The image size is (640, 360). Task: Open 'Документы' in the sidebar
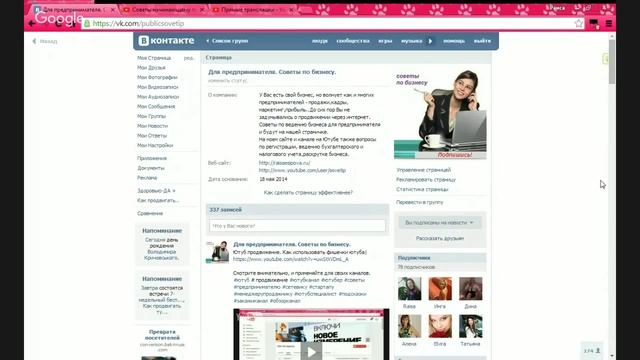(x=151, y=168)
